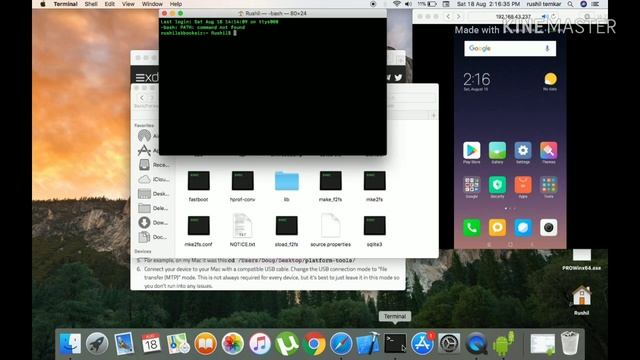Open App Store from the Dock
Screen dimensions: 640x360
422,344
